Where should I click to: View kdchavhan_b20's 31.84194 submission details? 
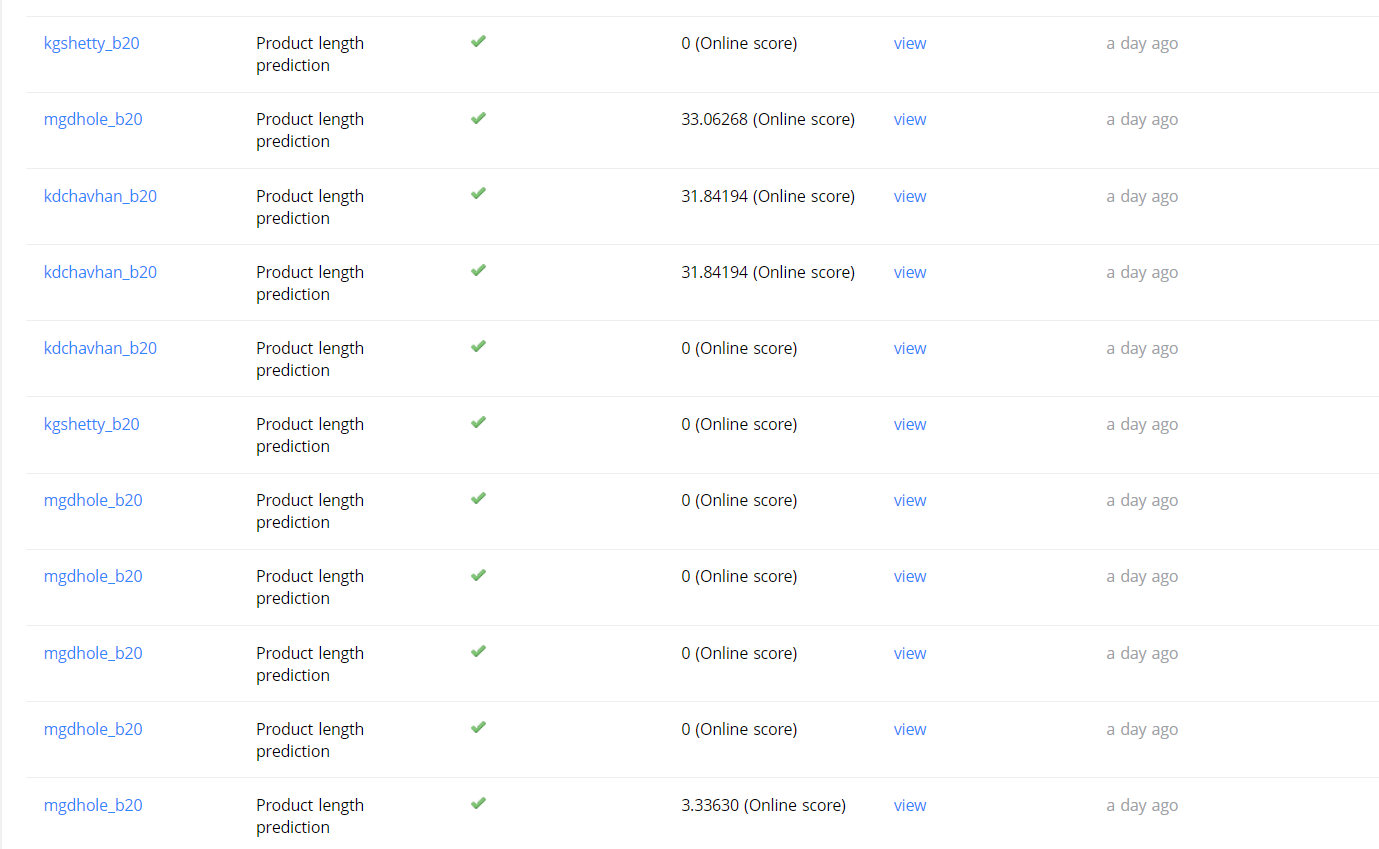click(909, 195)
